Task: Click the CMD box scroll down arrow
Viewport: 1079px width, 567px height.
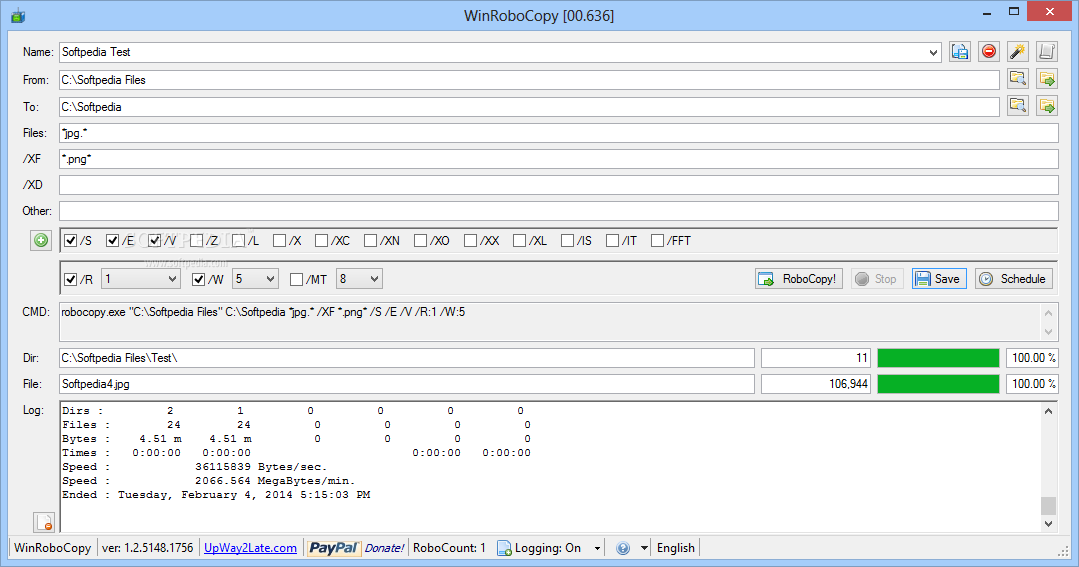Action: click(x=1048, y=331)
